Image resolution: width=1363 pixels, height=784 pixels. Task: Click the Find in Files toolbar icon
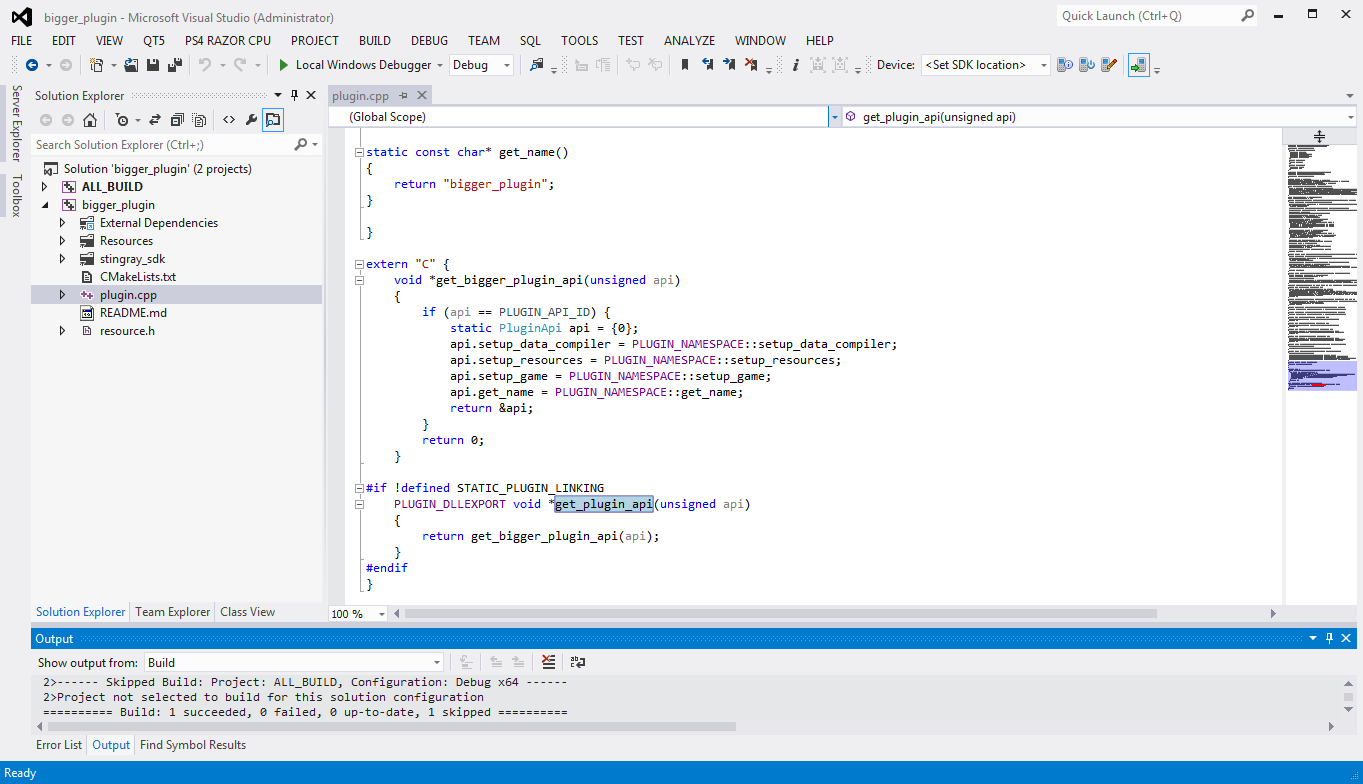point(537,65)
